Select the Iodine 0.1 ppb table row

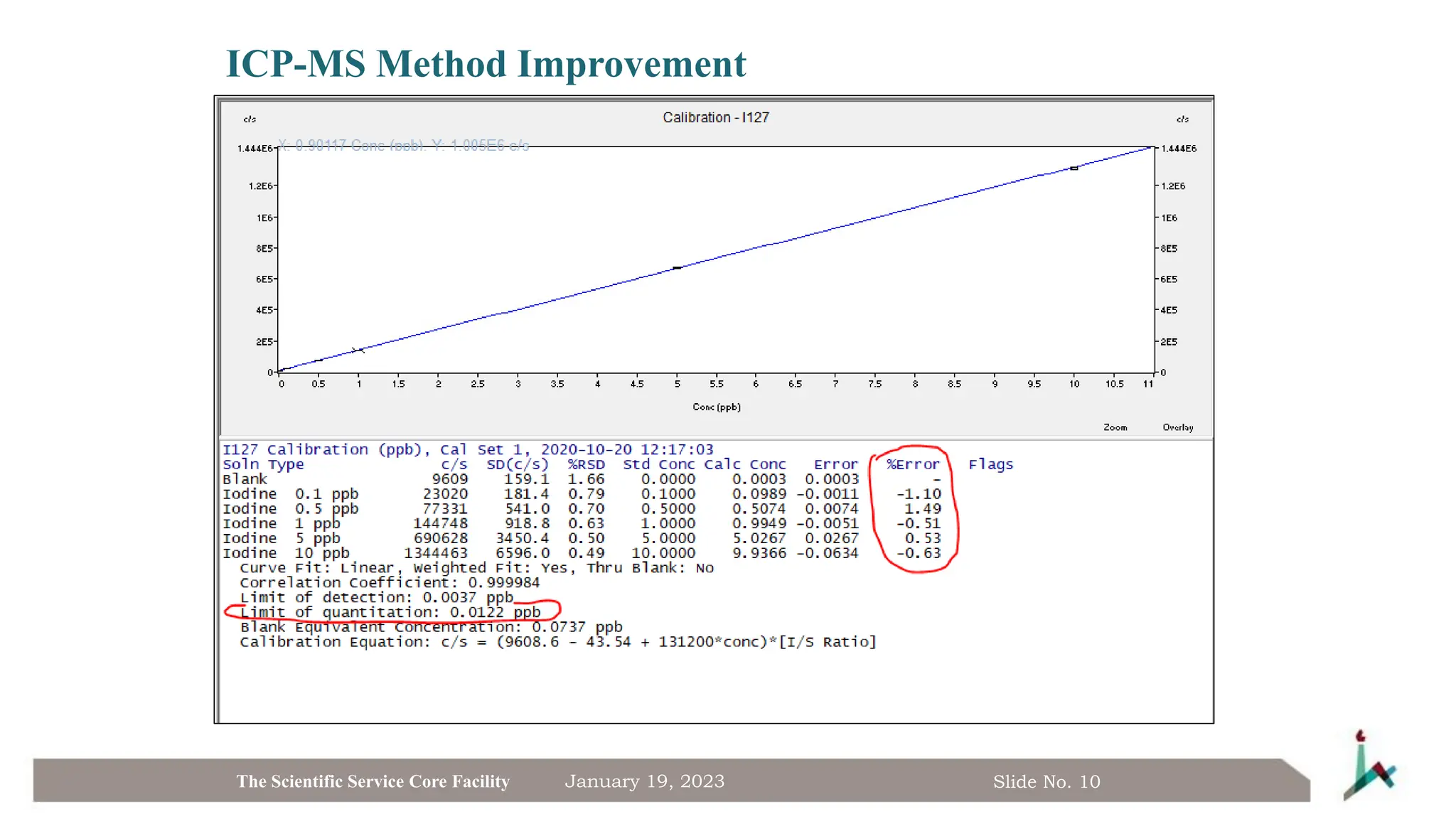click(290, 494)
